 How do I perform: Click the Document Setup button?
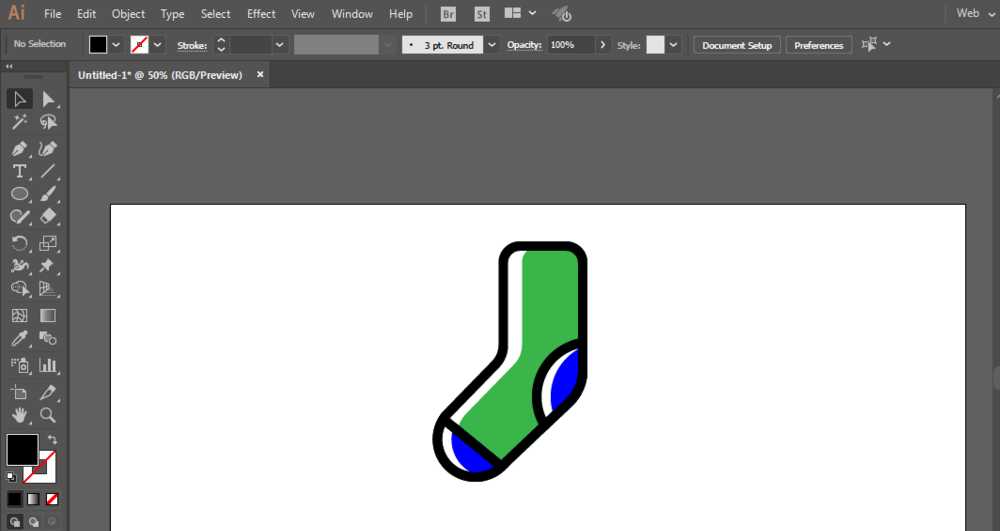pos(737,45)
